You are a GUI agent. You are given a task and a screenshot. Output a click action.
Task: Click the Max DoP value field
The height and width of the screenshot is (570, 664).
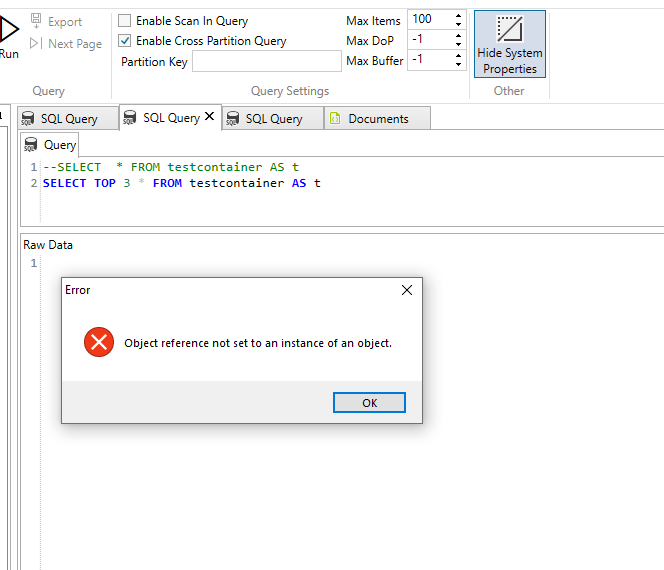tap(430, 40)
